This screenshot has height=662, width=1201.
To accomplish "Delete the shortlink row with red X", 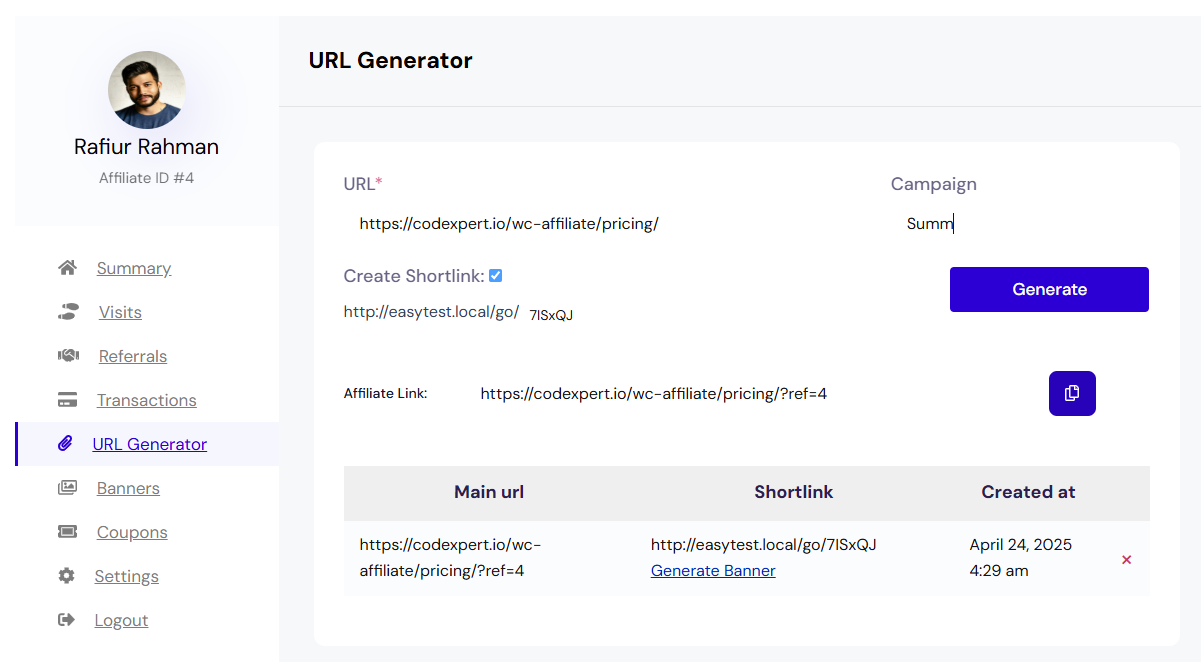I will pyautogui.click(x=1126, y=560).
